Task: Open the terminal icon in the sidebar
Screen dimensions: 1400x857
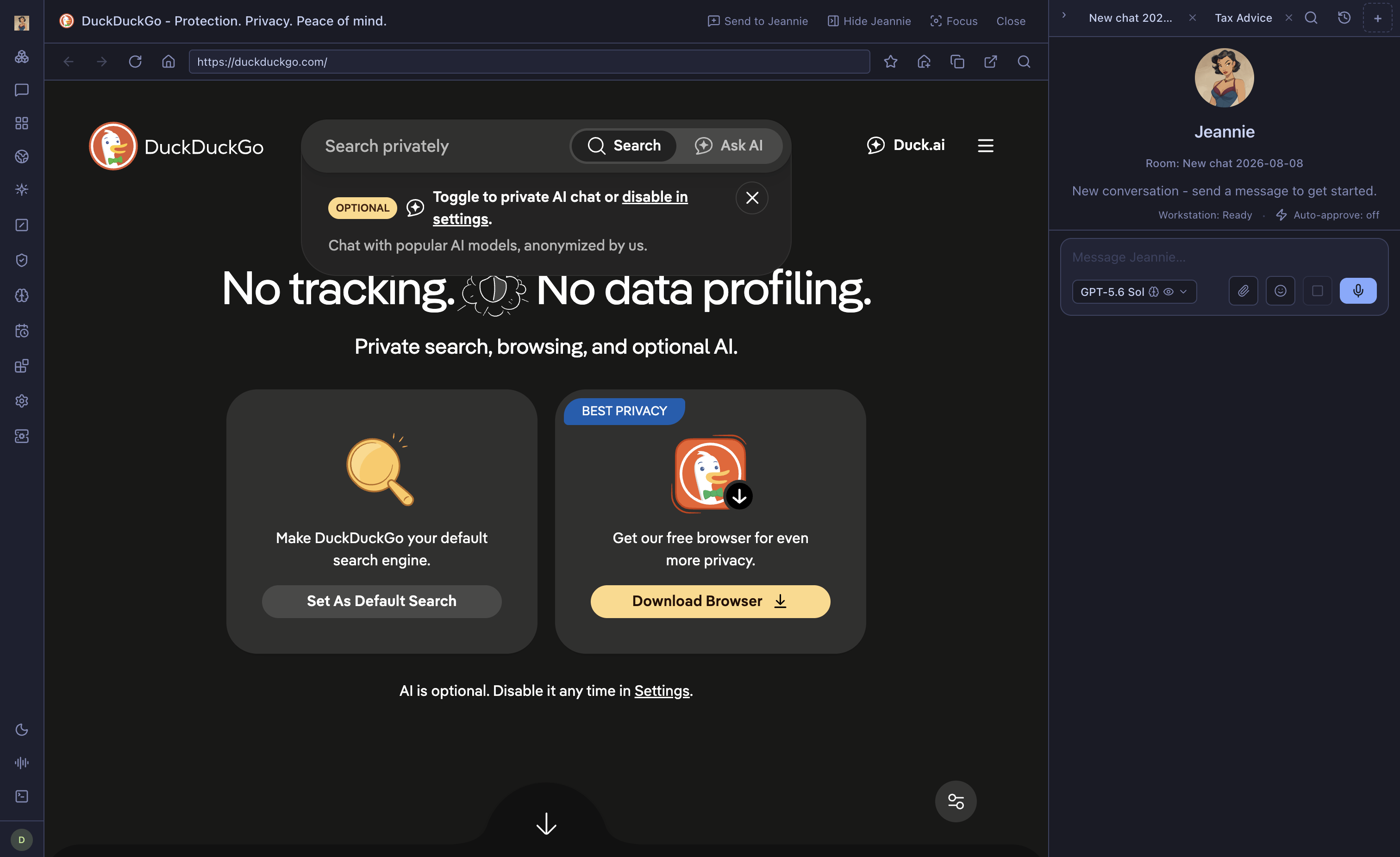Action: (x=22, y=796)
